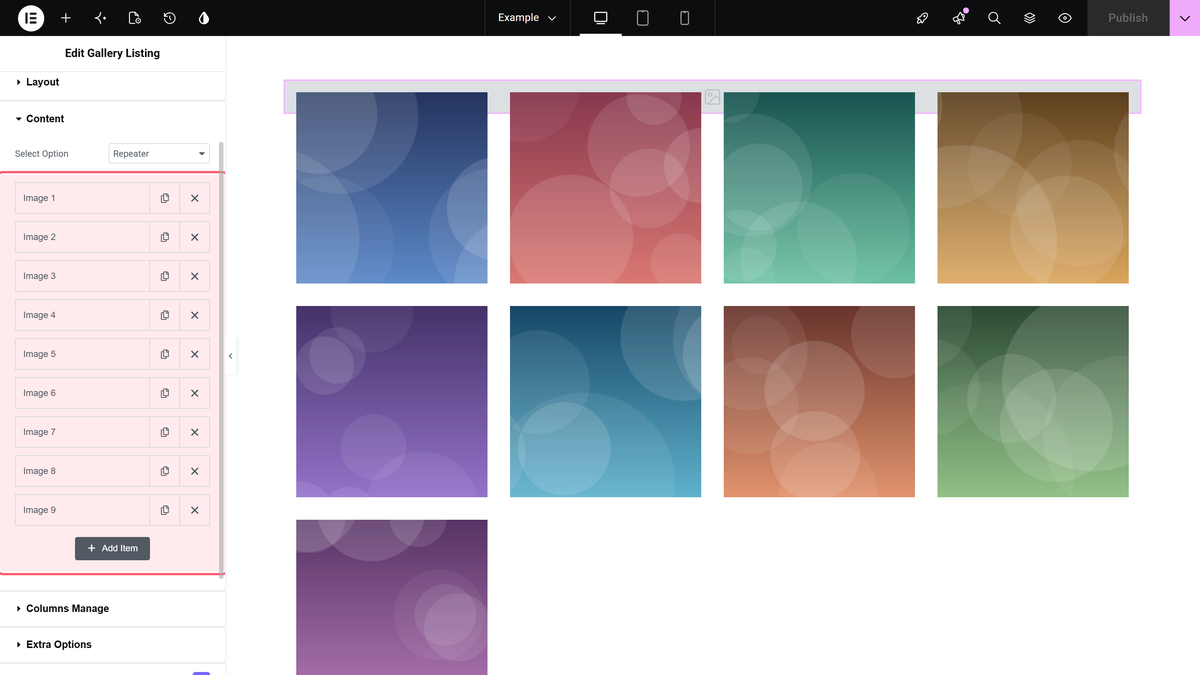This screenshot has width=1200, height=675.
Task: Add a new element with plus icon
Action: 66,18
